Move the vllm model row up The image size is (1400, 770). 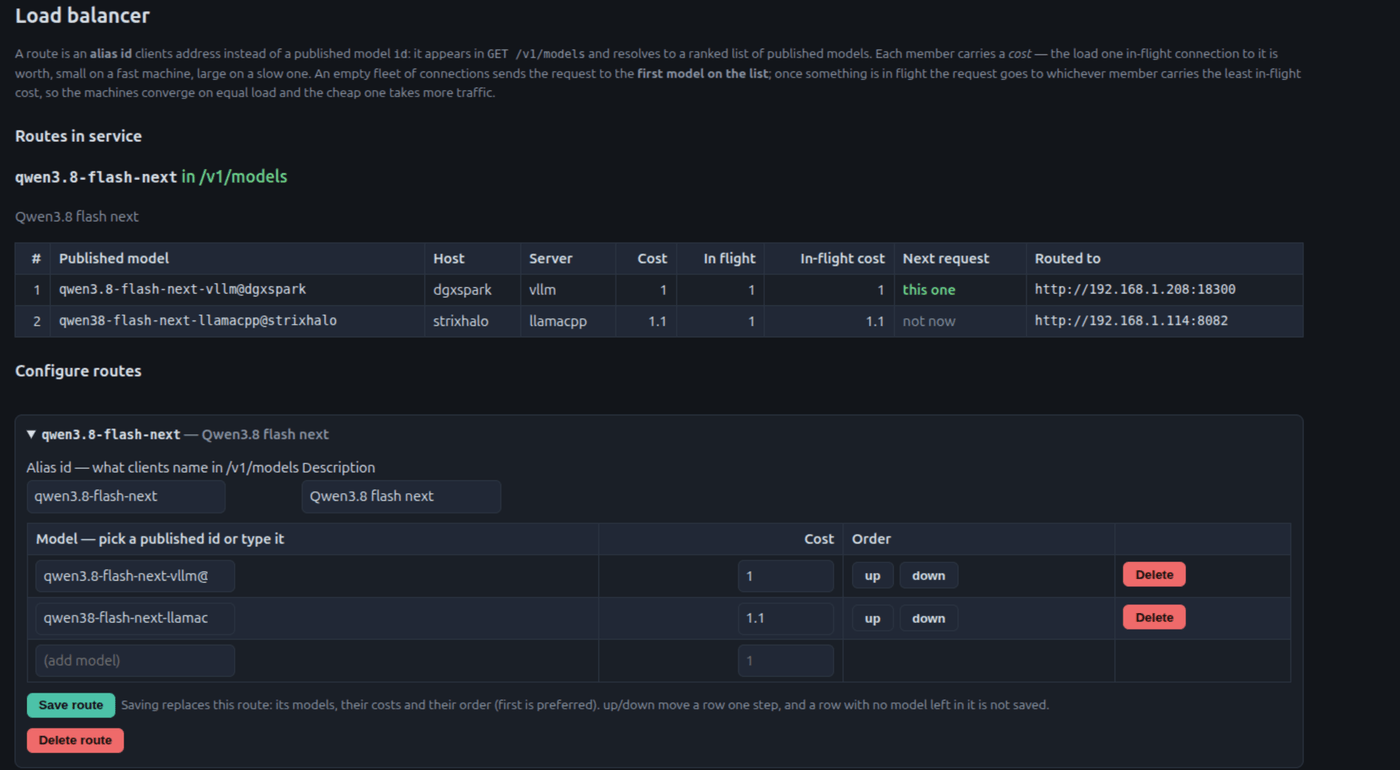pos(872,576)
